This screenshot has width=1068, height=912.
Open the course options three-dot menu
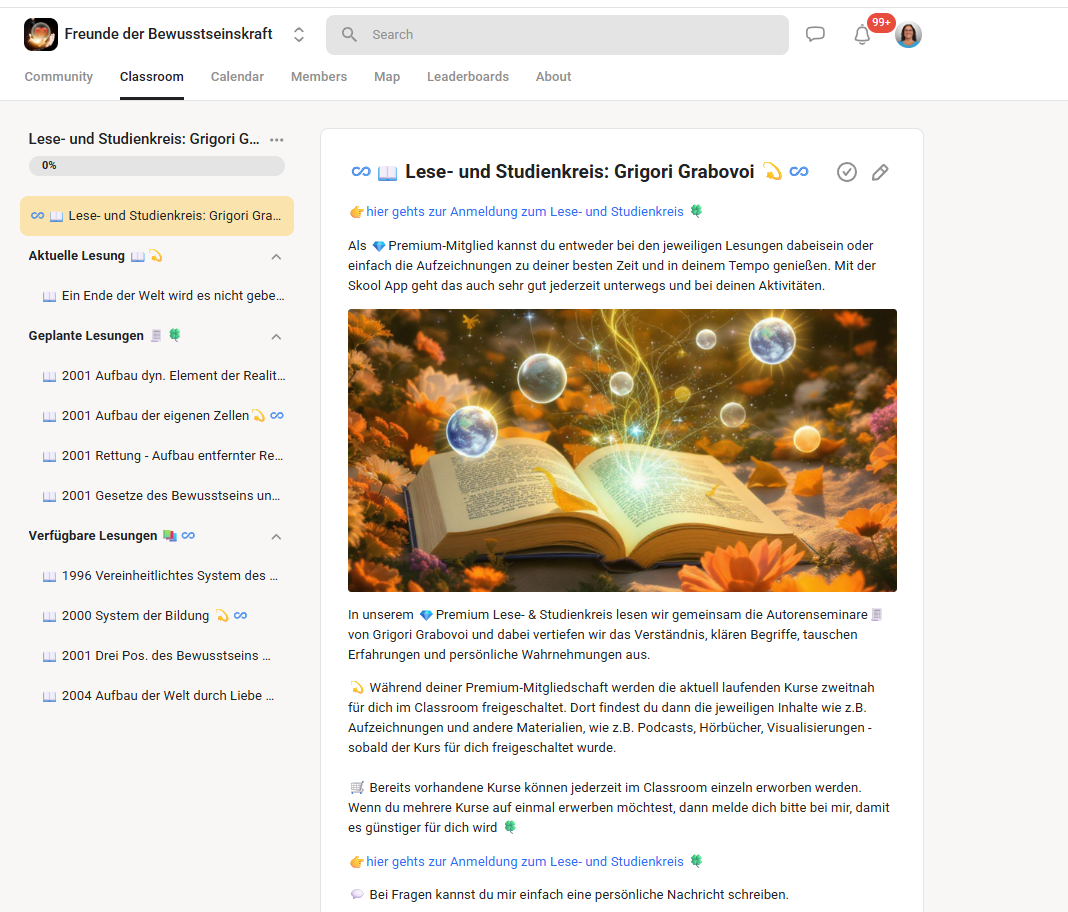point(277,140)
